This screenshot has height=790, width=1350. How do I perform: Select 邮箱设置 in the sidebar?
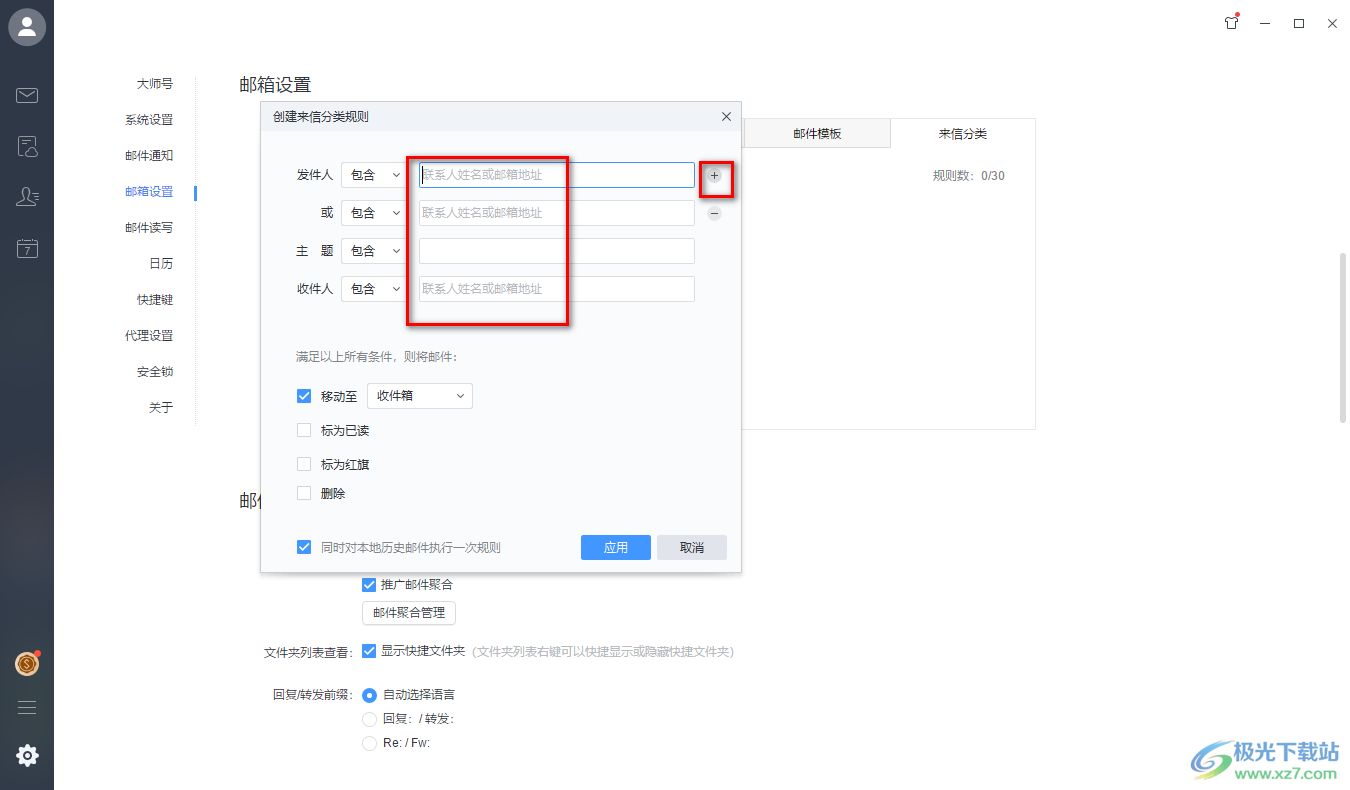coord(149,192)
